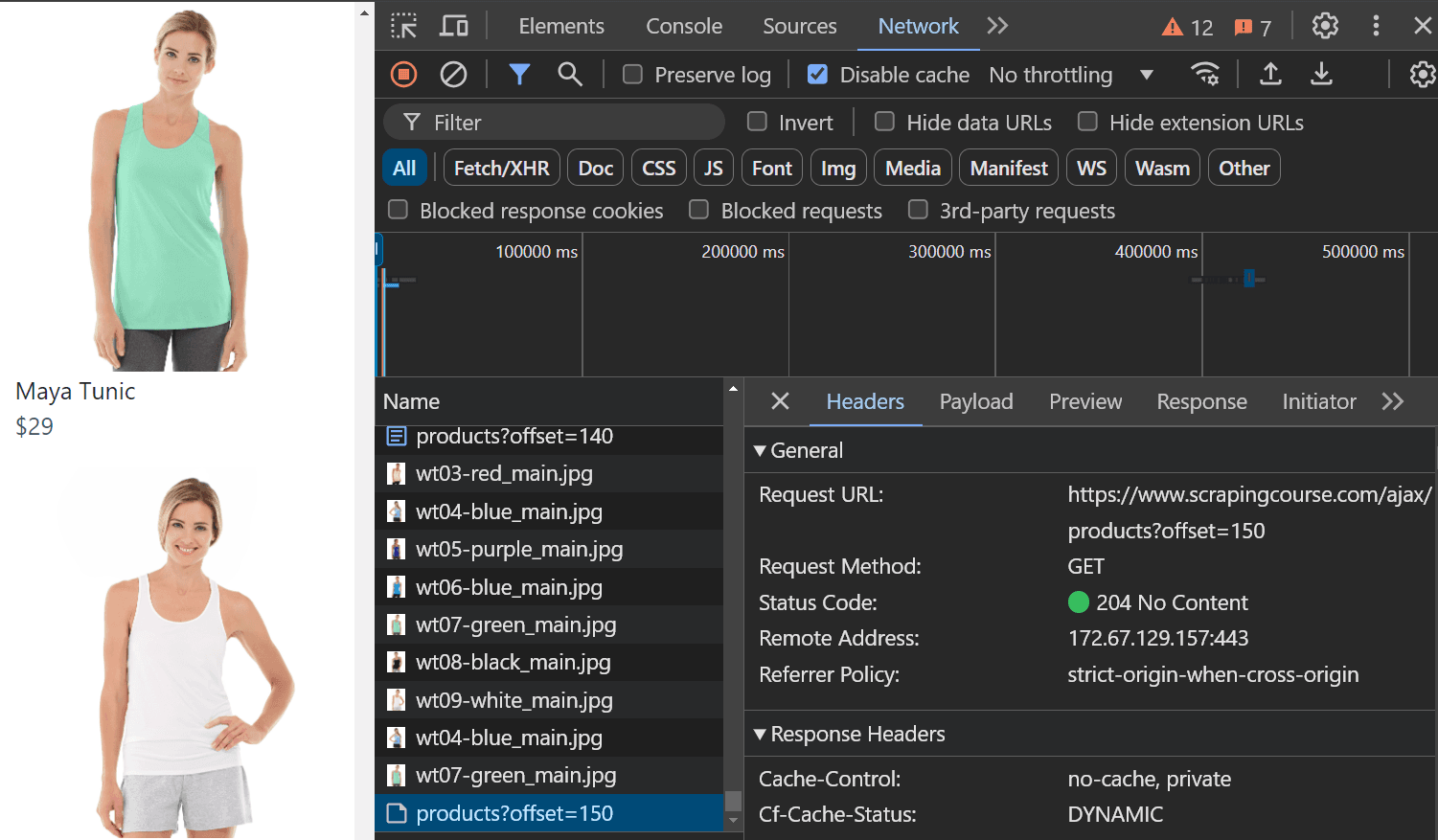Open the Elements panel tab
This screenshot has width=1438, height=840.
pyautogui.click(x=561, y=26)
